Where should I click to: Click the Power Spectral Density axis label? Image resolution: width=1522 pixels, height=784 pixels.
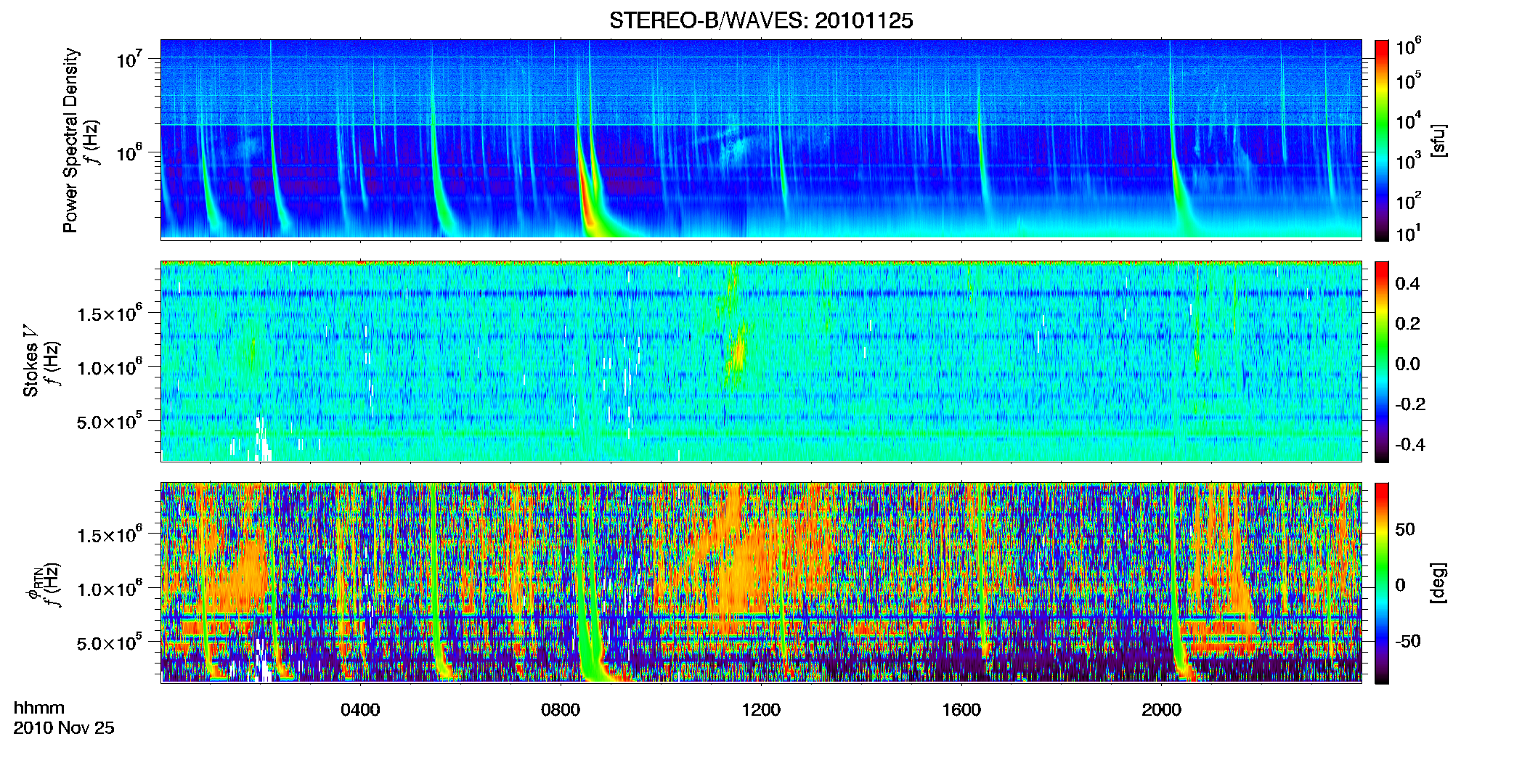(x=70, y=140)
